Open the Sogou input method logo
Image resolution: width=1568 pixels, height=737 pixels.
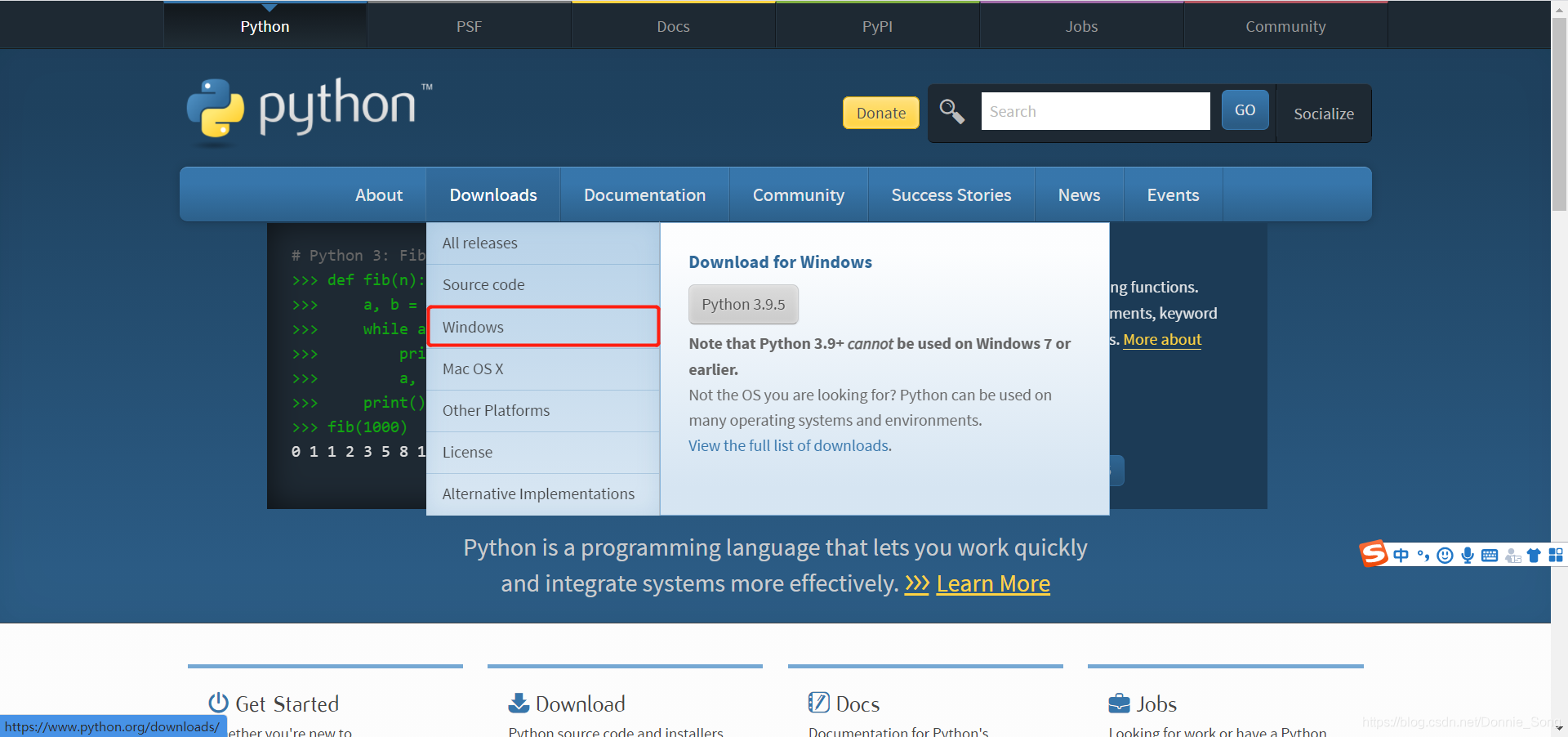coord(1374,554)
